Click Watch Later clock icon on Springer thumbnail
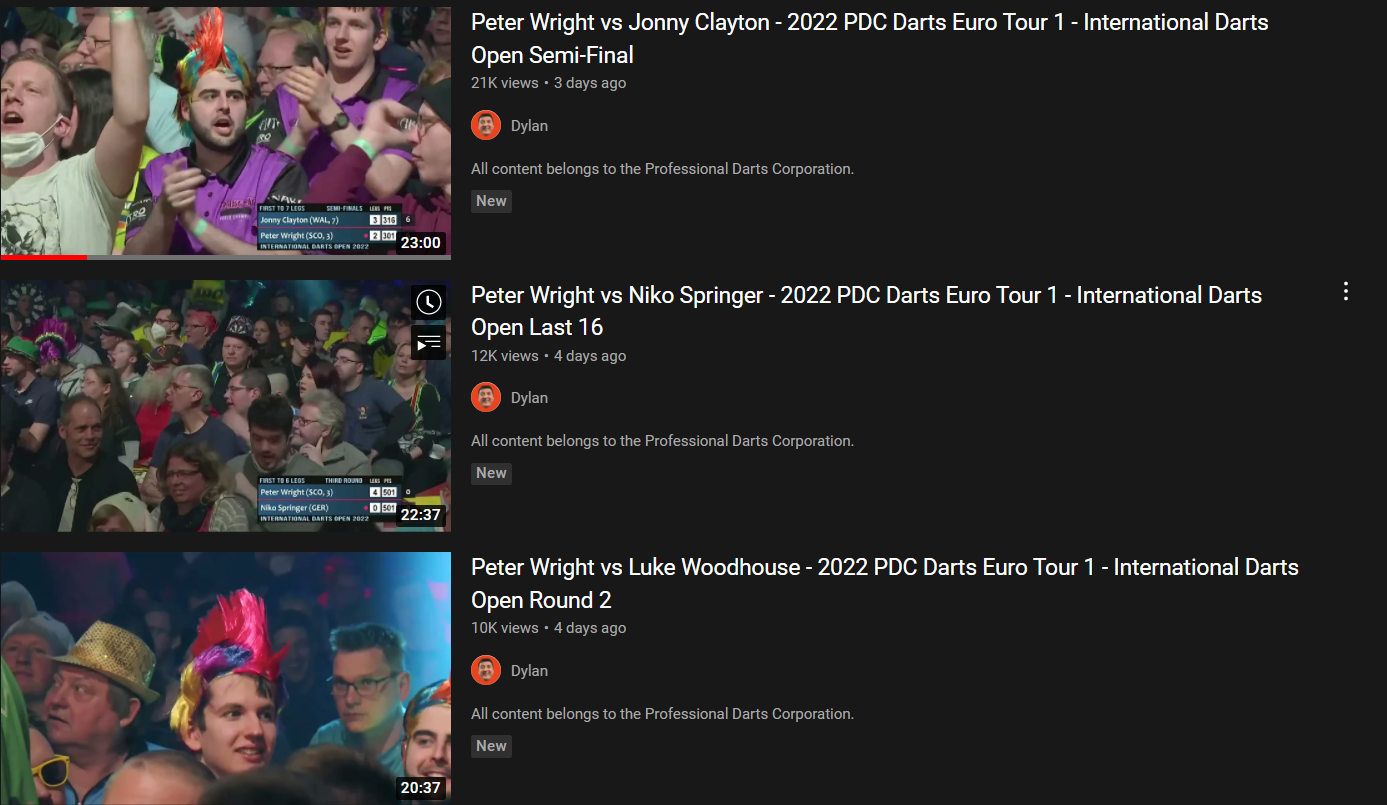The image size is (1387, 805). point(429,302)
